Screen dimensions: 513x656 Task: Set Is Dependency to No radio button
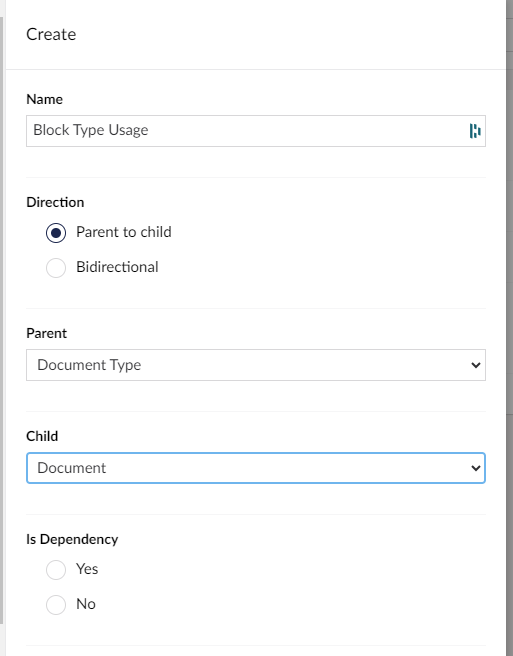pos(56,605)
